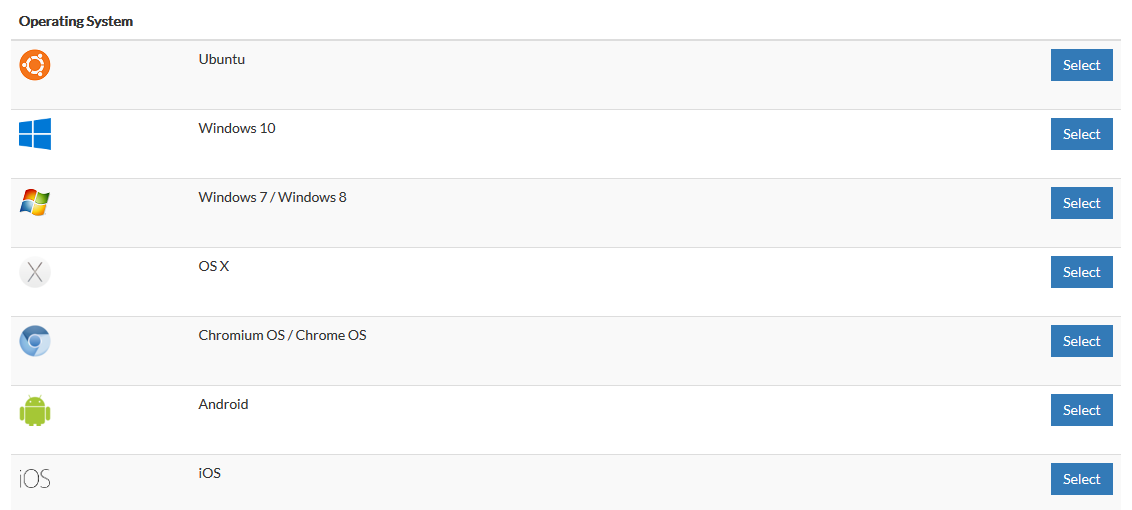Click the Windows 10 text label
Viewport: 1132px width, 510px height.
click(x=237, y=129)
